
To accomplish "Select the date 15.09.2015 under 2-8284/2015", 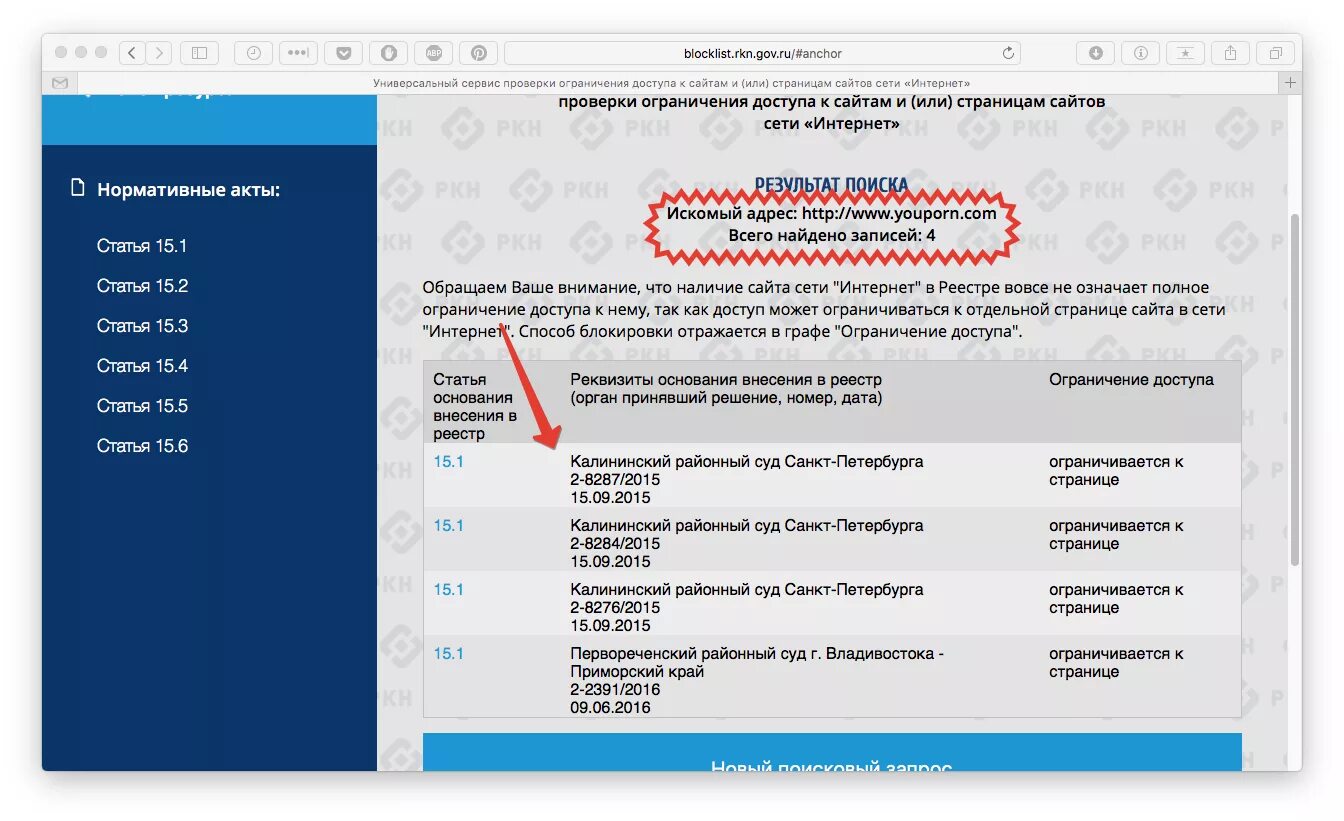I will click(x=610, y=562).
